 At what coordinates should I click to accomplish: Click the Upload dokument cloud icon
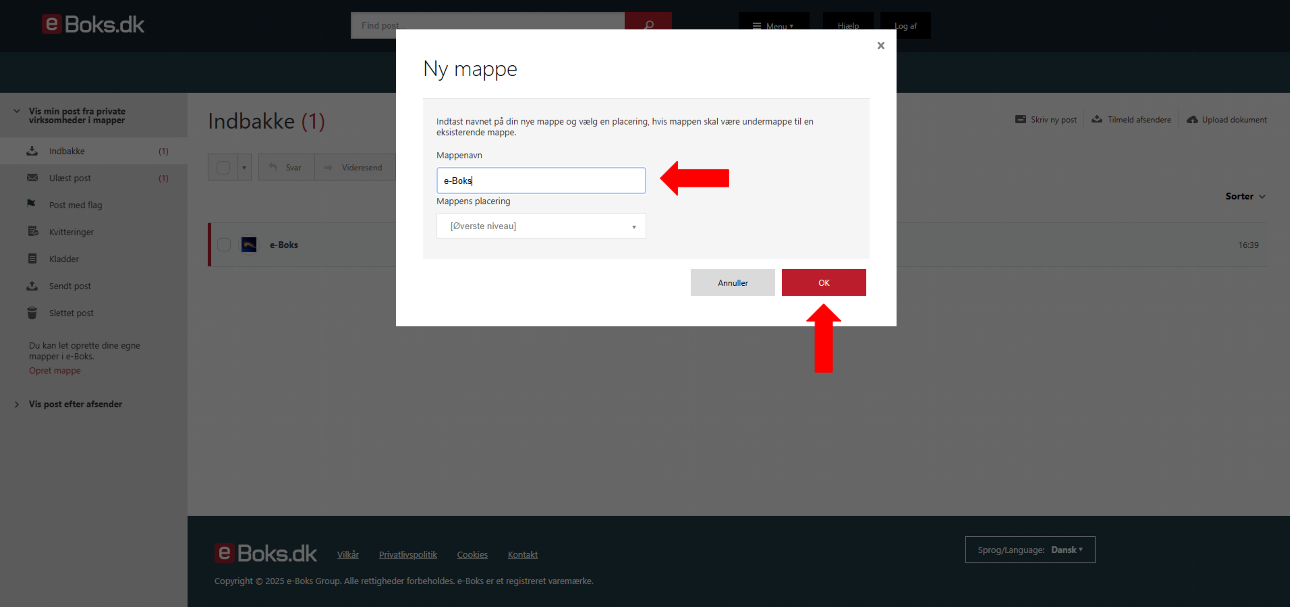(x=1192, y=120)
